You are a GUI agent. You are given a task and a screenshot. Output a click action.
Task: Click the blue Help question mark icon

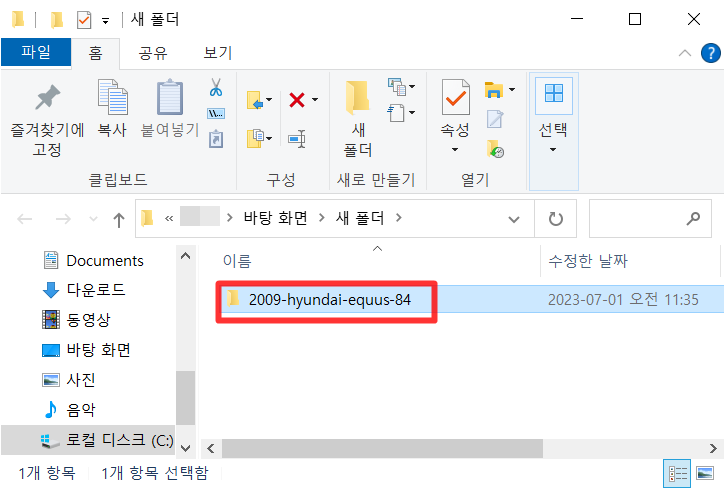[x=710, y=53]
